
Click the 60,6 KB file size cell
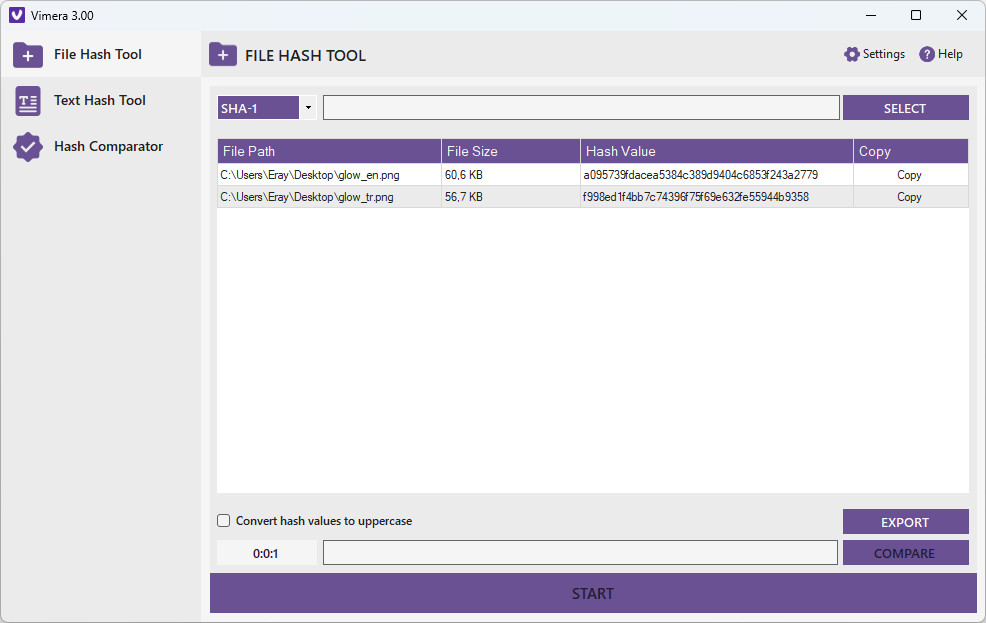click(x=511, y=175)
